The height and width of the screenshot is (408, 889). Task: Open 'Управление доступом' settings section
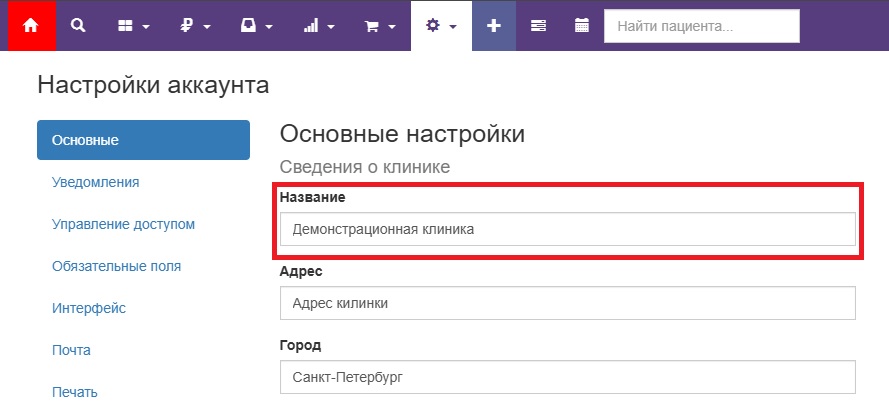(x=123, y=224)
